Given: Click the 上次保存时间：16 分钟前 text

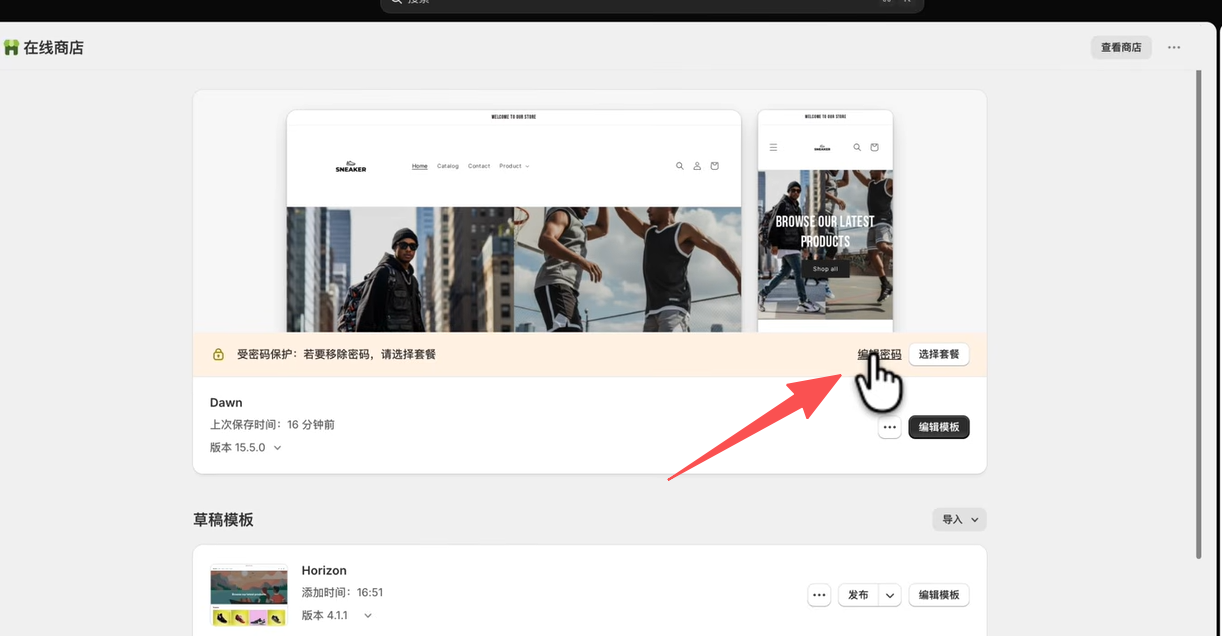Looking at the screenshot, I should (272, 425).
